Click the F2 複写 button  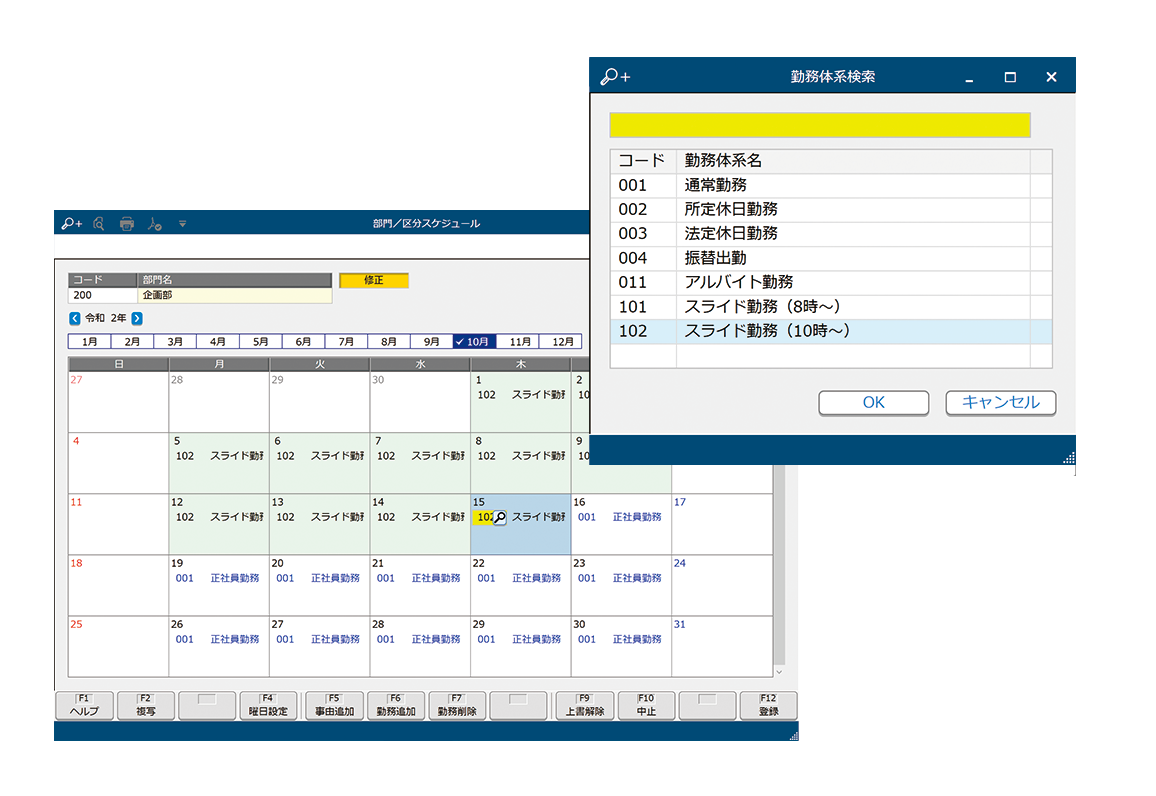(x=145, y=705)
